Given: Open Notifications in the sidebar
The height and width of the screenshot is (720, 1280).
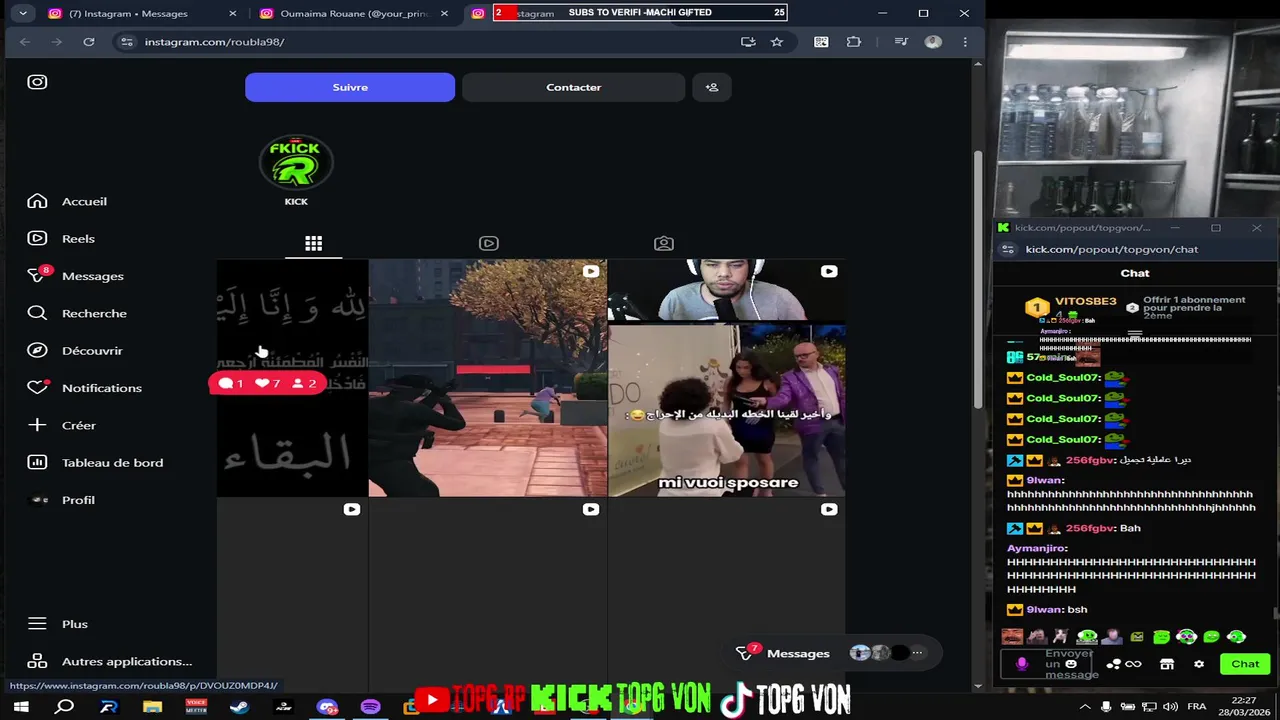Looking at the screenshot, I should [85, 388].
